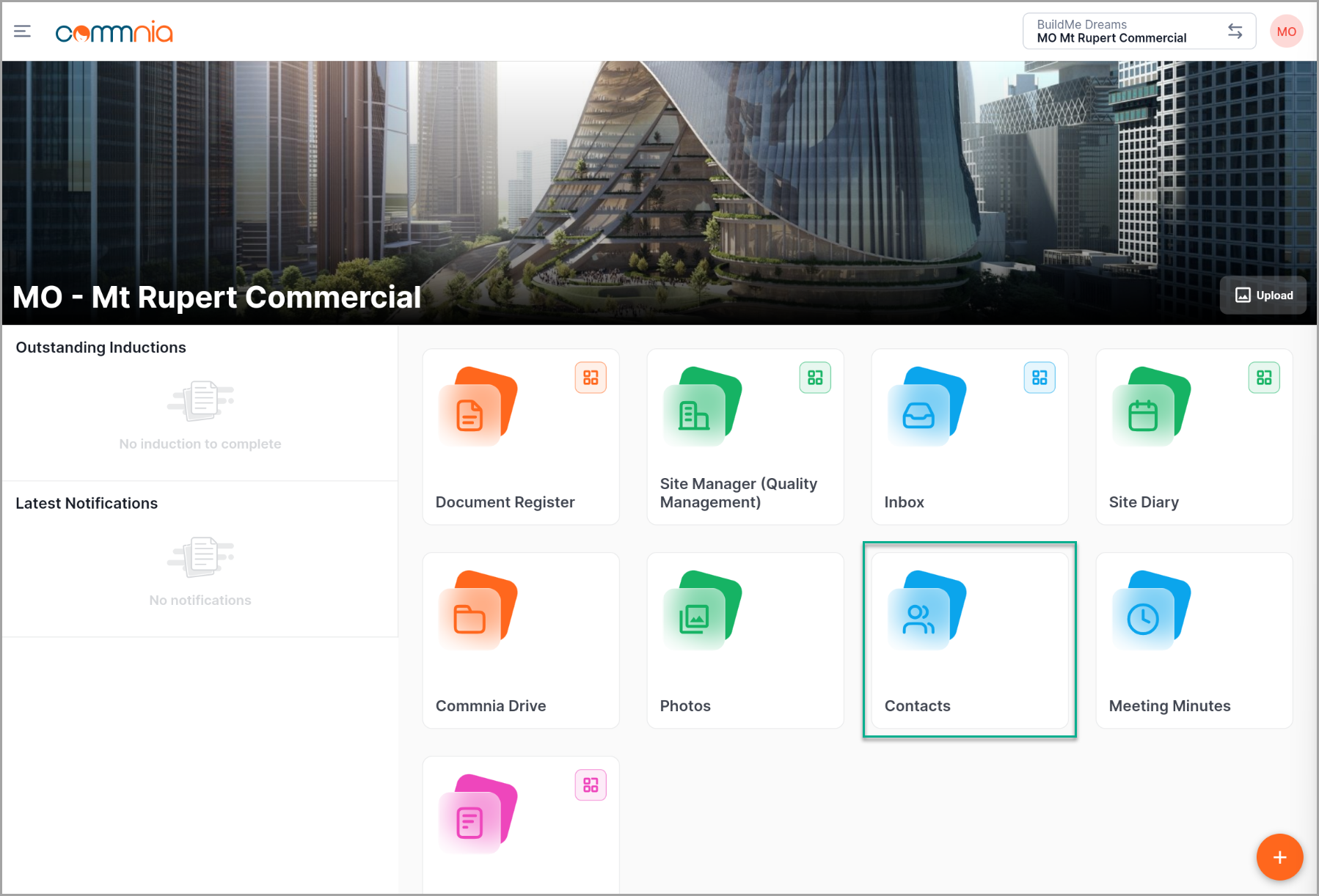Open the Site Diary sub-modules grid icon
Image resolution: width=1319 pixels, height=896 pixels.
pos(1264,378)
